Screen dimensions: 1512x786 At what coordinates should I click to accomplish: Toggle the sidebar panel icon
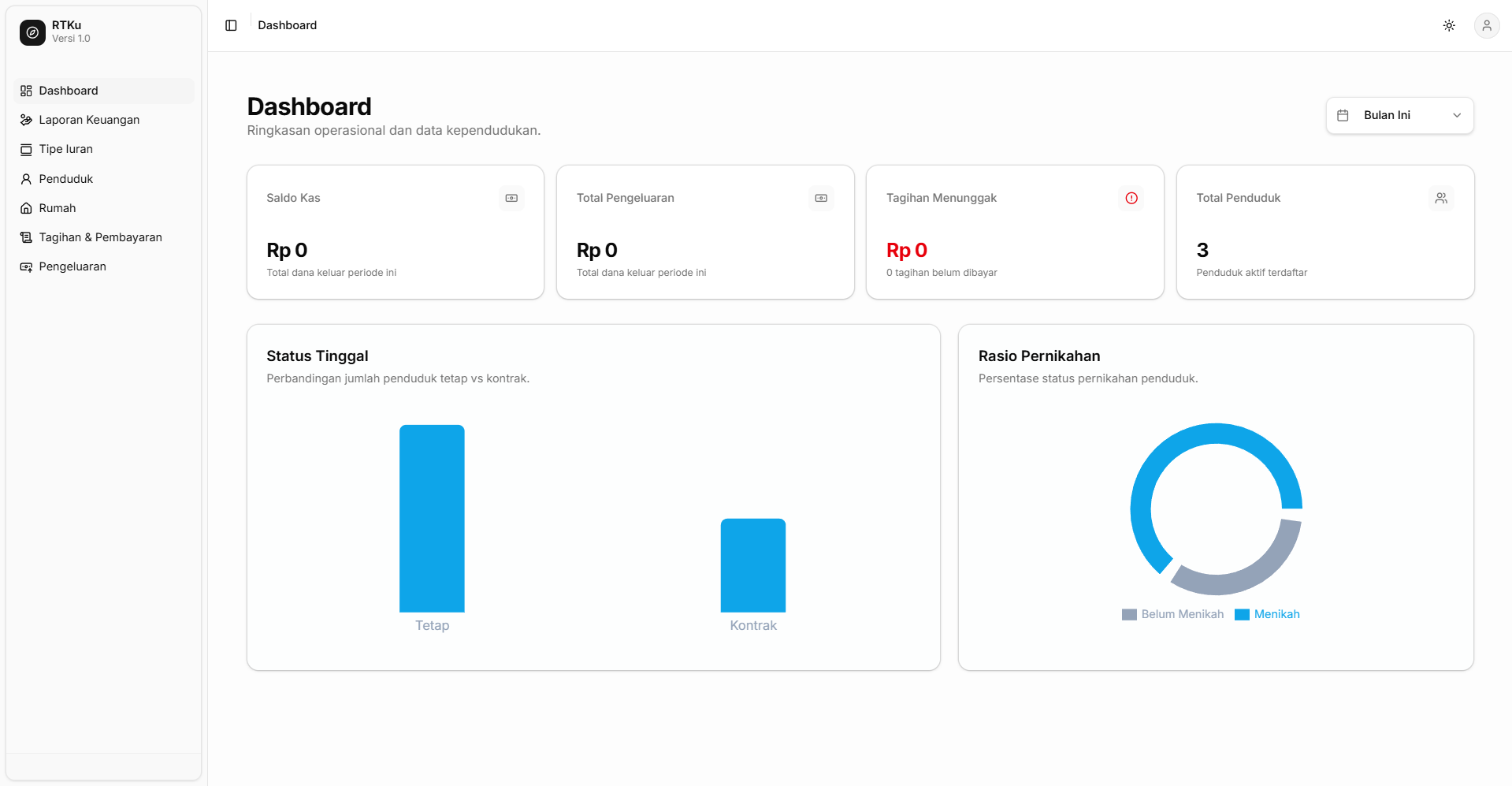tap(231, 25)
